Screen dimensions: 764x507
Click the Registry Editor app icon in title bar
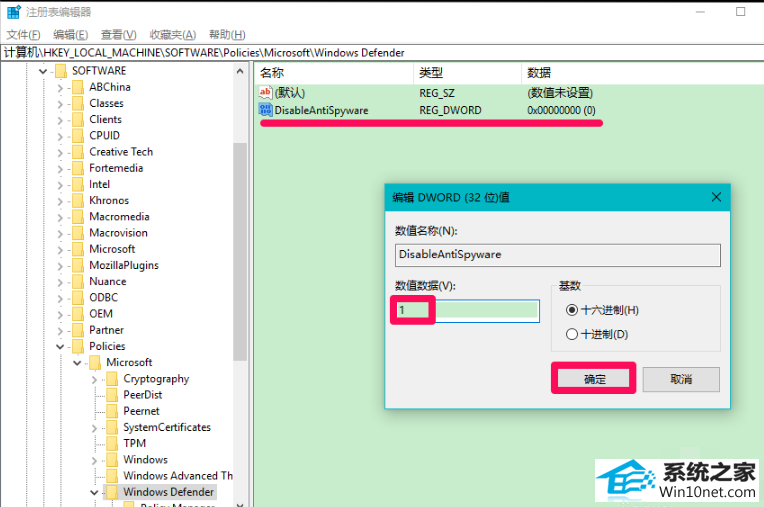14,11
